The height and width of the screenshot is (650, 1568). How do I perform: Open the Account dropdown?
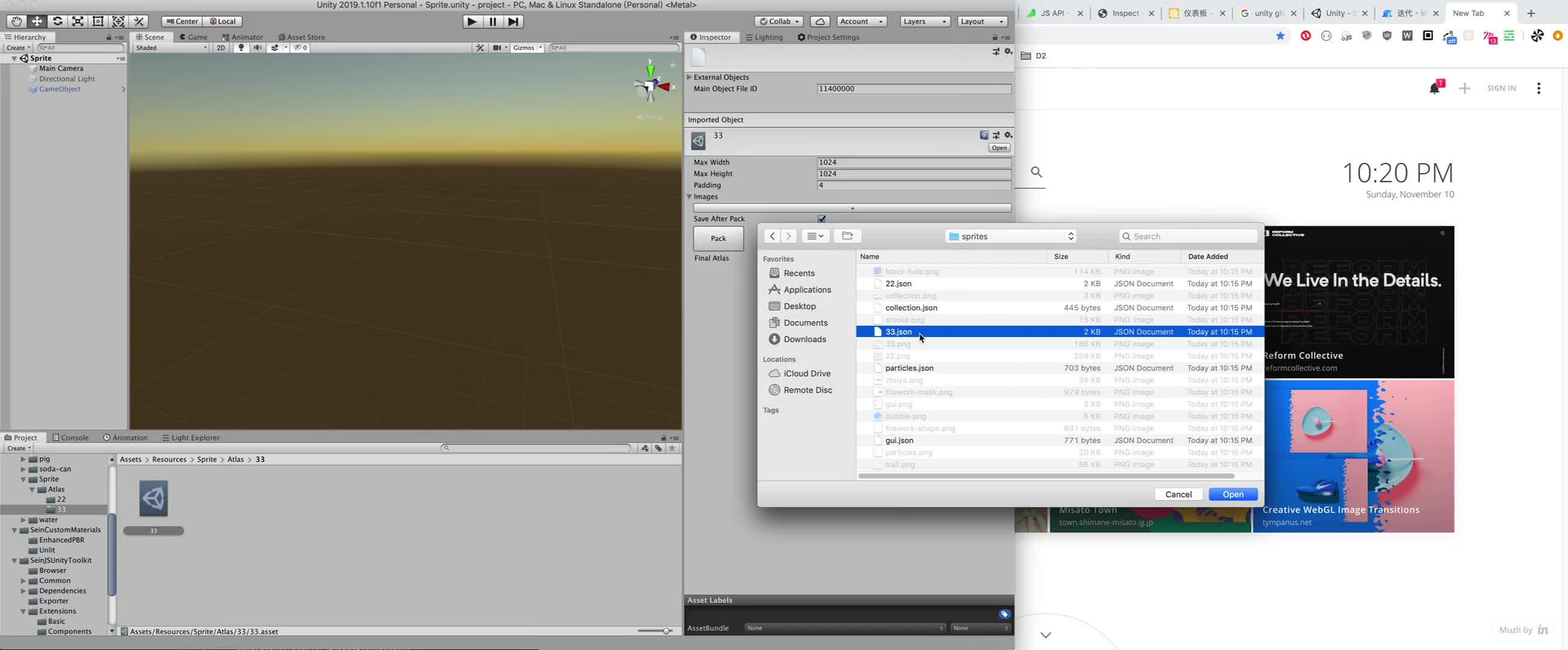tap(861, 21)
